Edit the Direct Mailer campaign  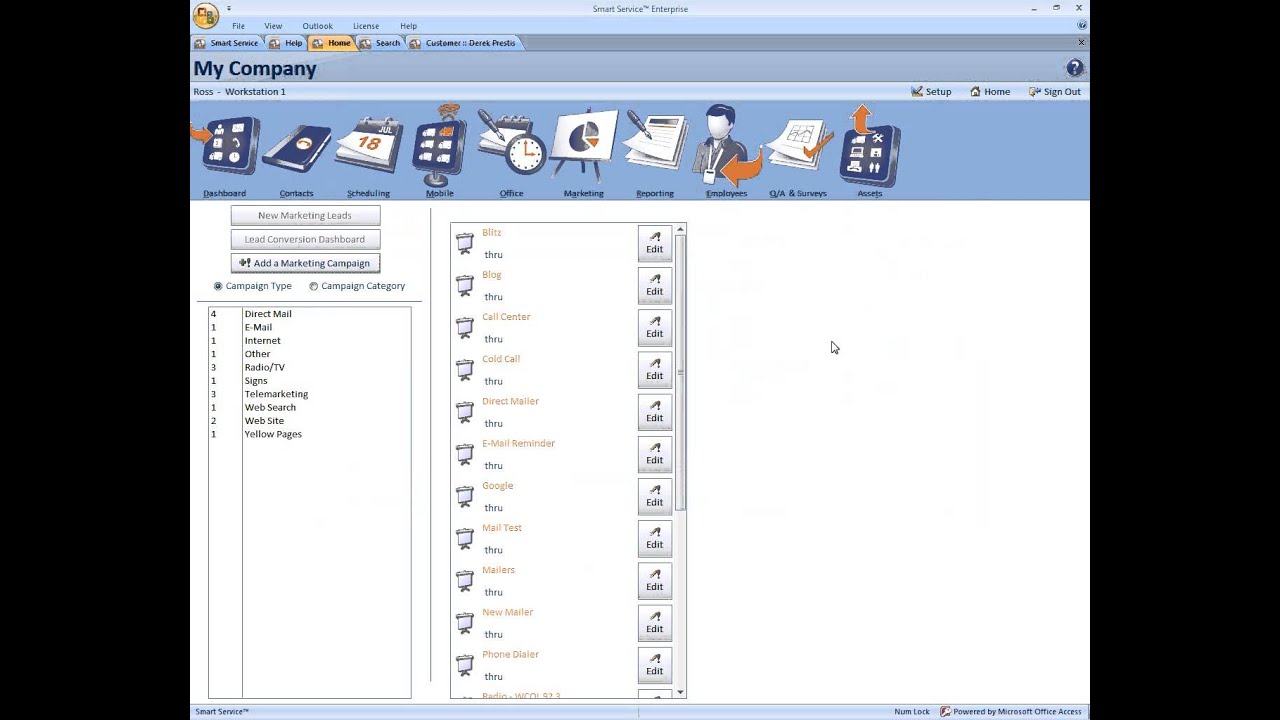tap(654, 411)
